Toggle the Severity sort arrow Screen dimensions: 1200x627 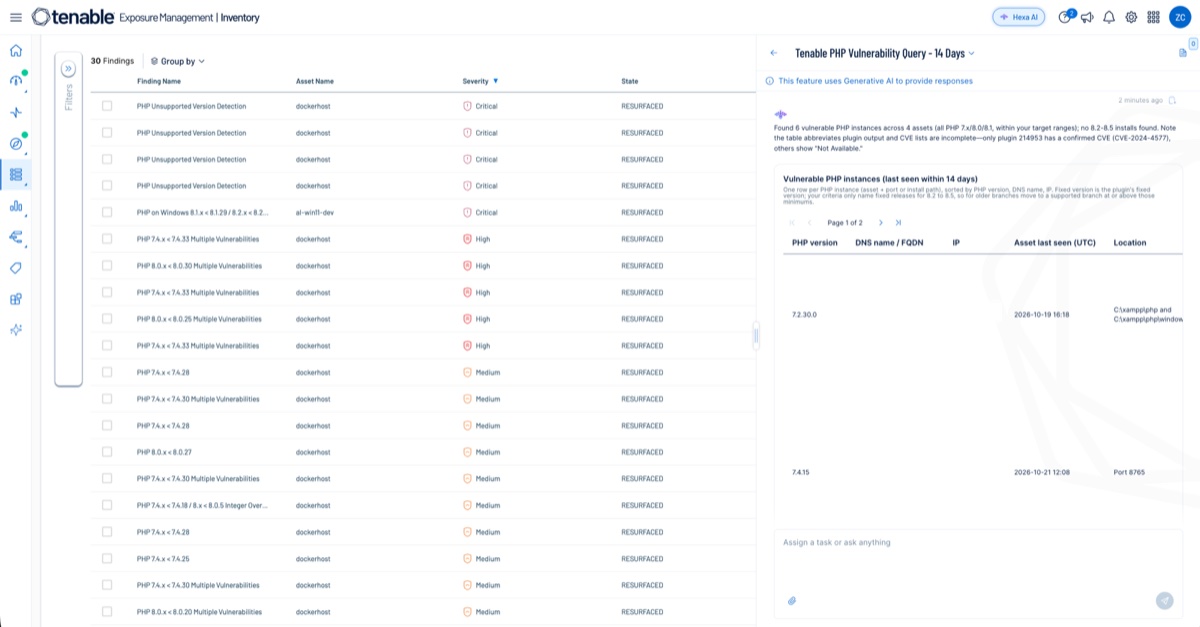click(x=495, y=81)
